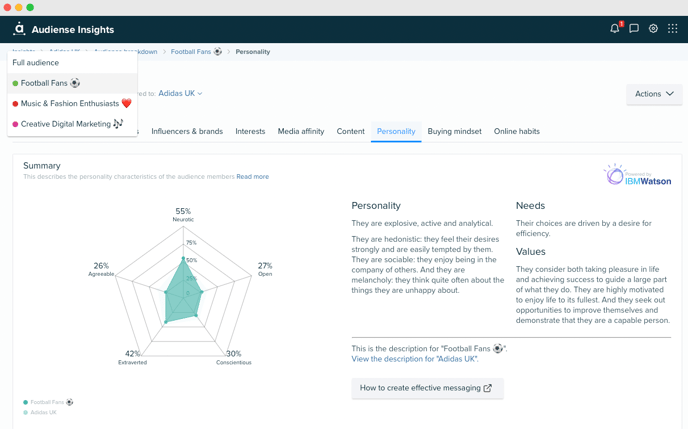Click the IBM Watson logo

click(x=638, y=175)
